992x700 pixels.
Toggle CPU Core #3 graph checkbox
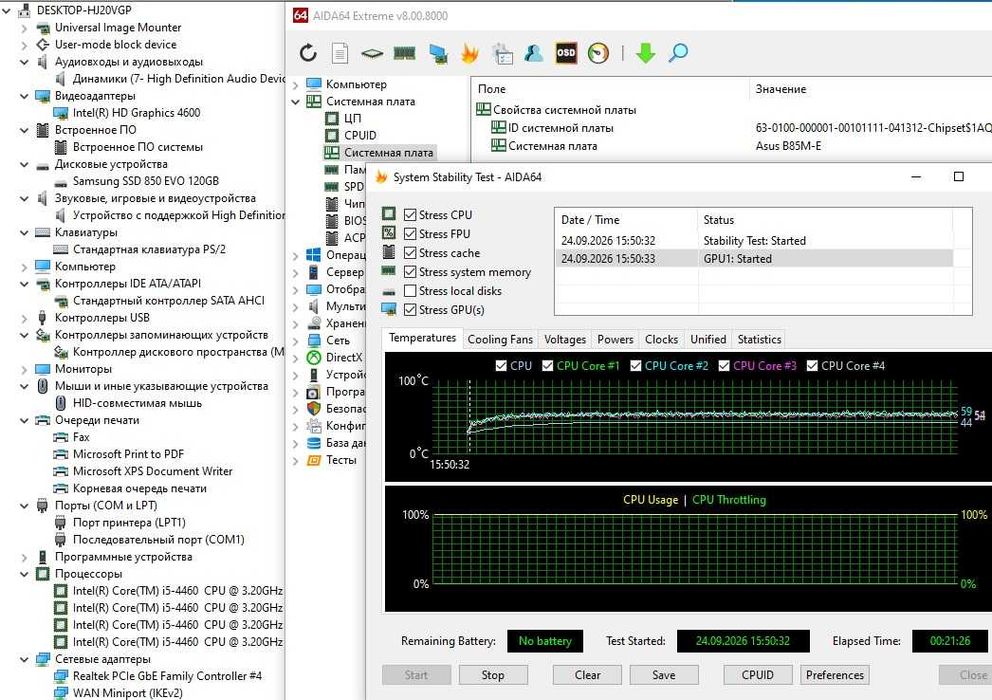724,366
